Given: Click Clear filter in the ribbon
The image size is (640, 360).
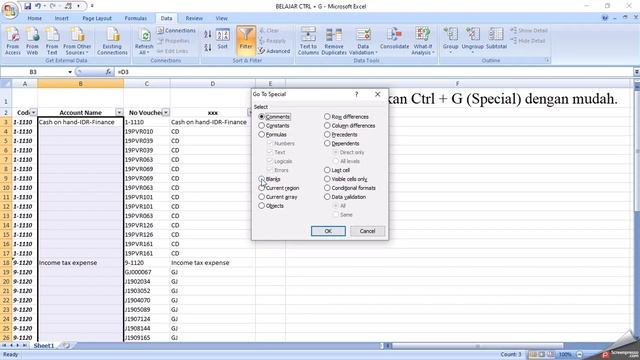Looking at the screenshot, I should coord(269,31).
